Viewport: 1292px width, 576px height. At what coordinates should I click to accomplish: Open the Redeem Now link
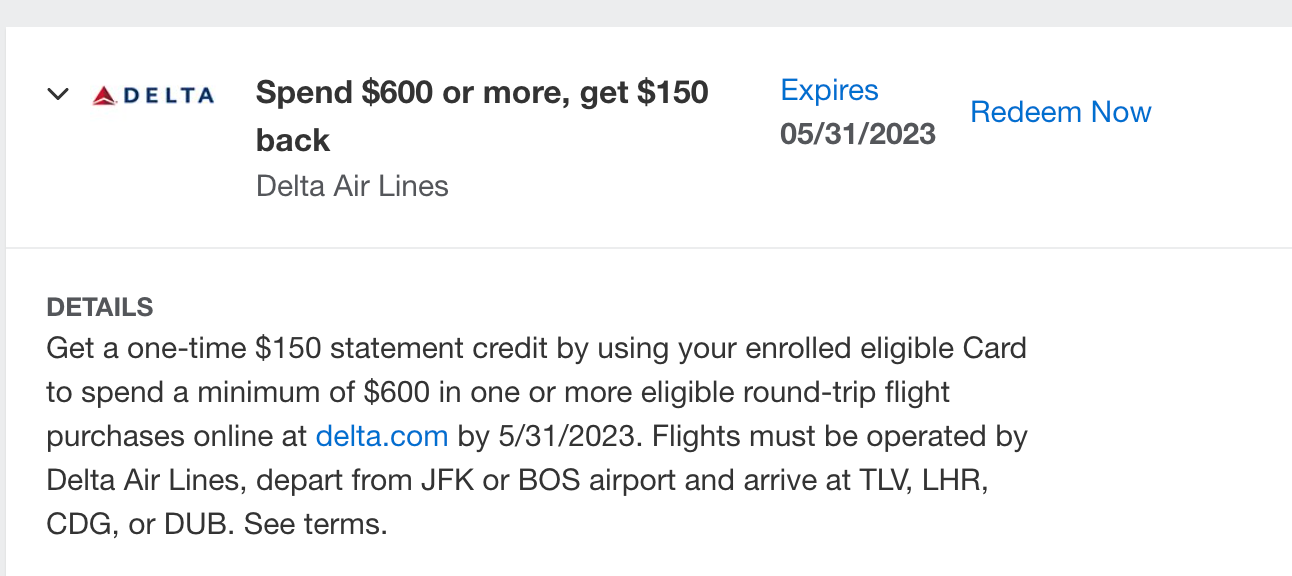(x=1060, y=112)
